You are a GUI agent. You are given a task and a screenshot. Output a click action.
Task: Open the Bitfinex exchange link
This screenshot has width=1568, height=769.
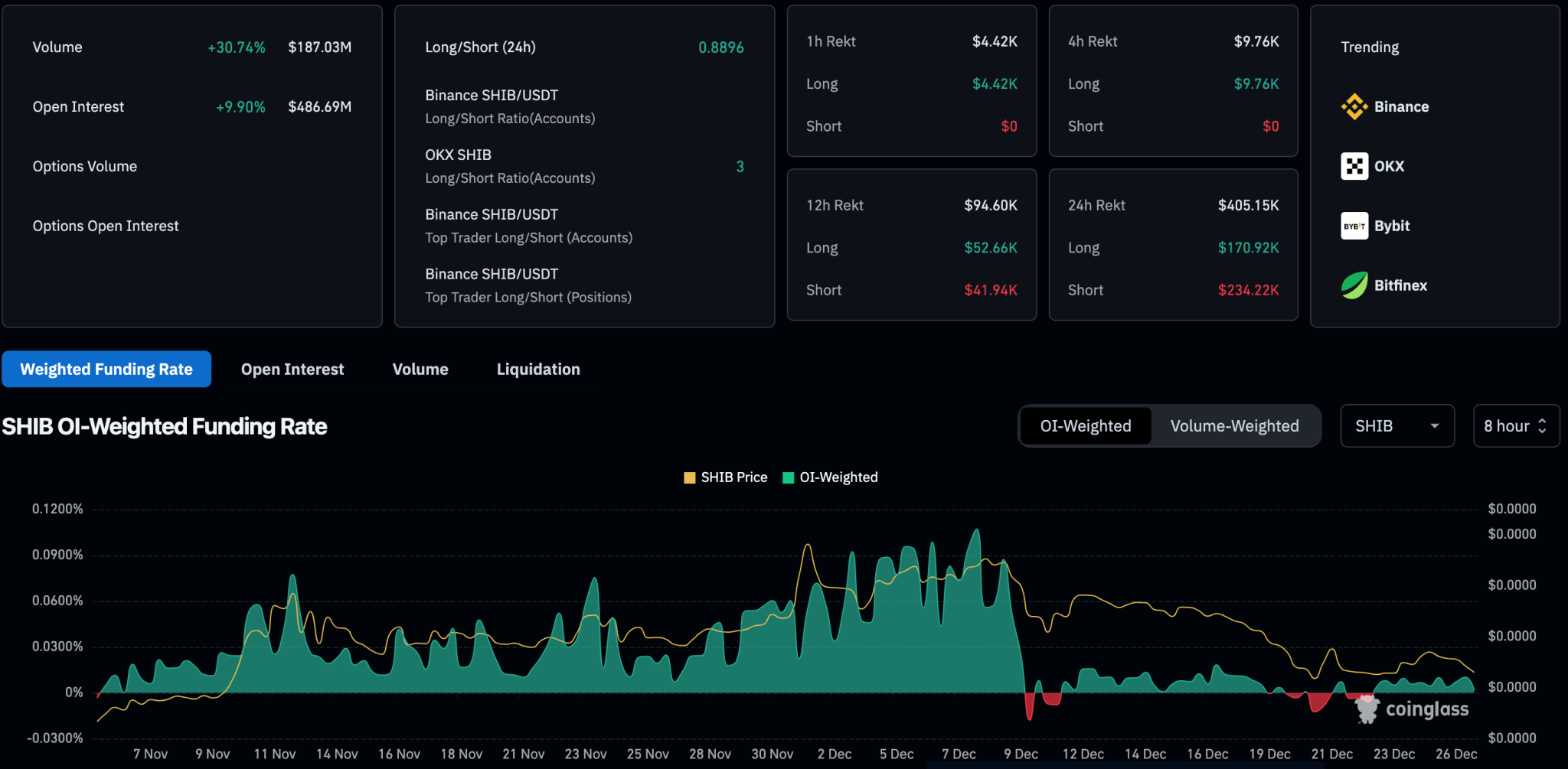pyautogui.click(x=1400, y=285)
